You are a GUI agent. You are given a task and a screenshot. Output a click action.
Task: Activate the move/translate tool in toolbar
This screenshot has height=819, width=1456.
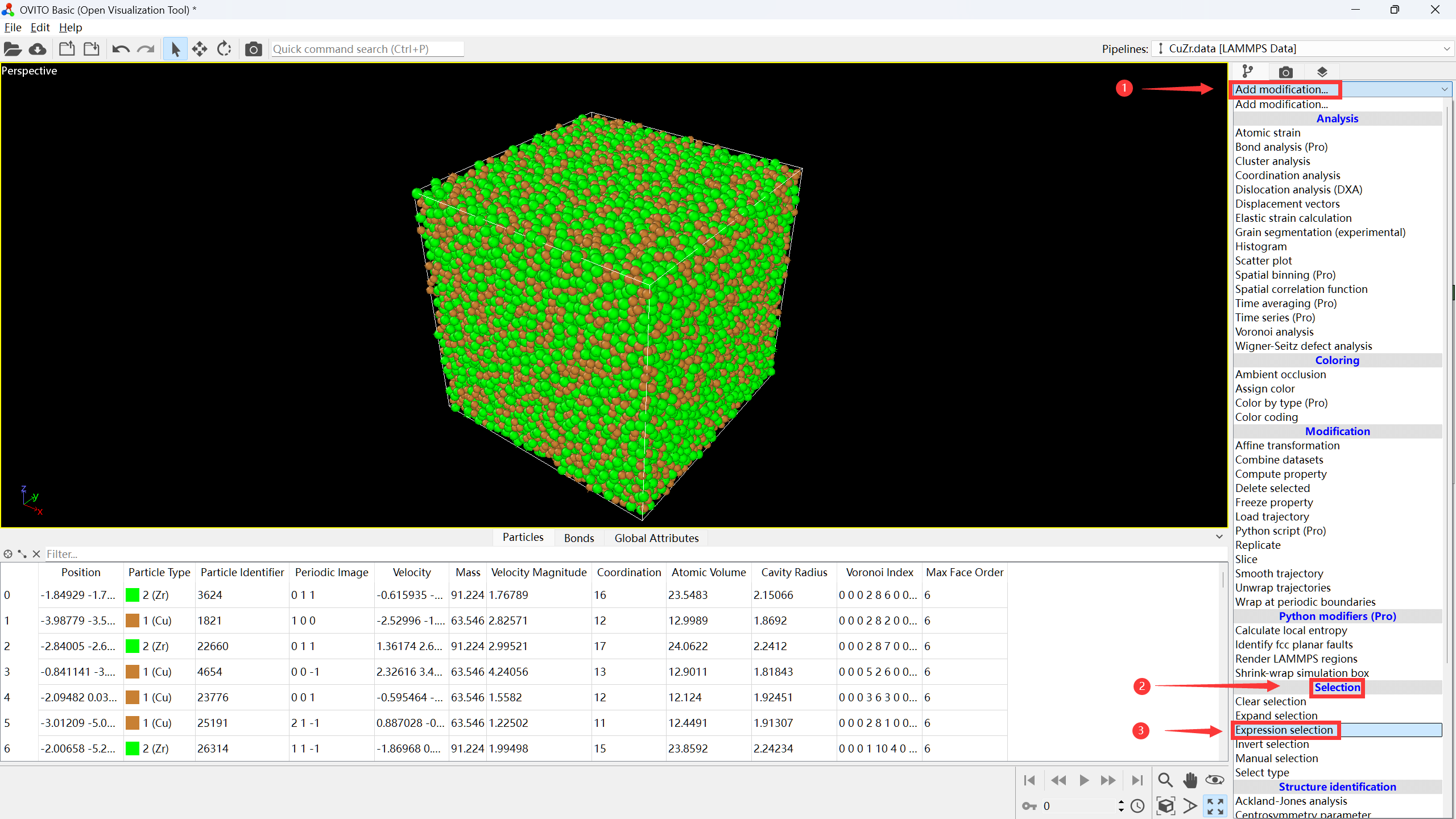[200, 49]
